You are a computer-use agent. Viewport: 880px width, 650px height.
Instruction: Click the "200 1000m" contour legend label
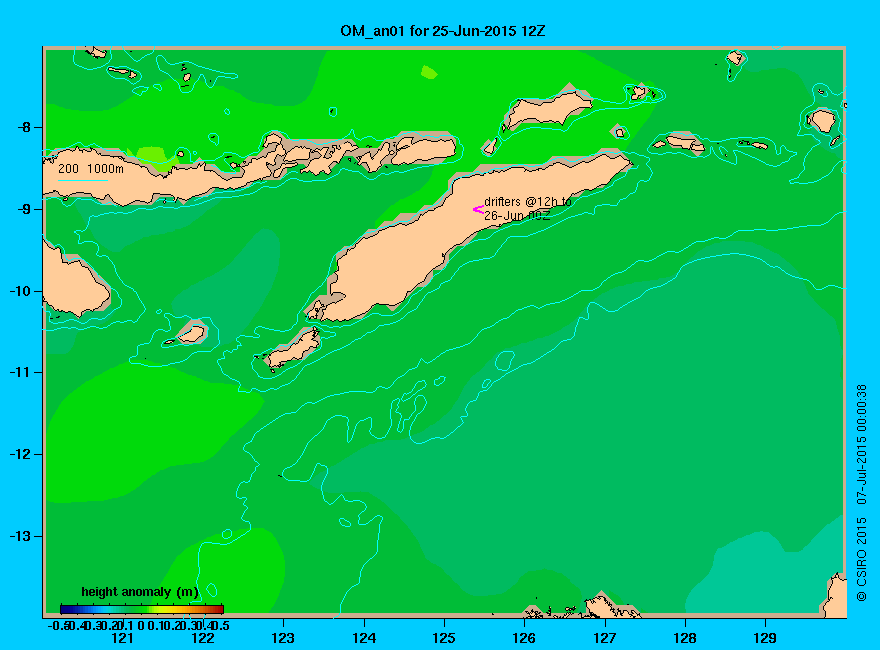pos(91,168)
